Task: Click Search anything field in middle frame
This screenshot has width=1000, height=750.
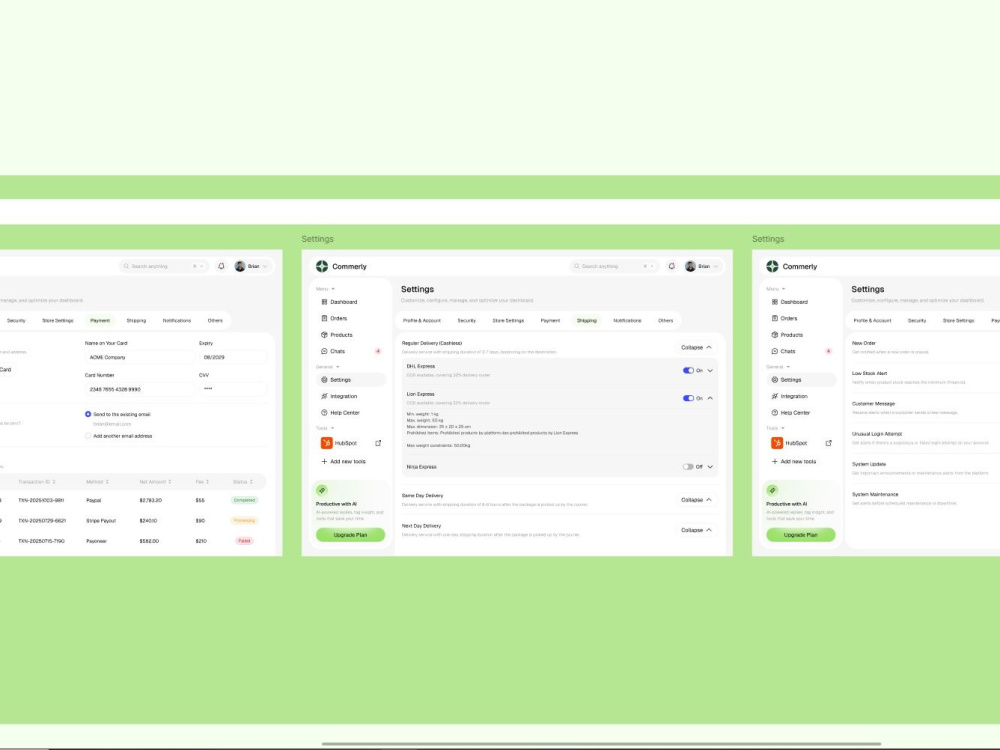Action: tap(614, 266)
